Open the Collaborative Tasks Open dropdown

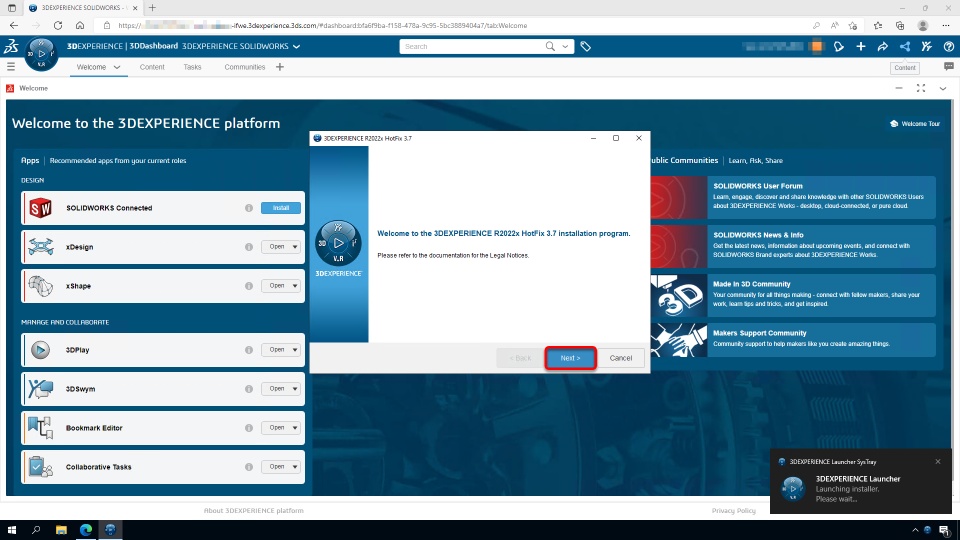294,467
